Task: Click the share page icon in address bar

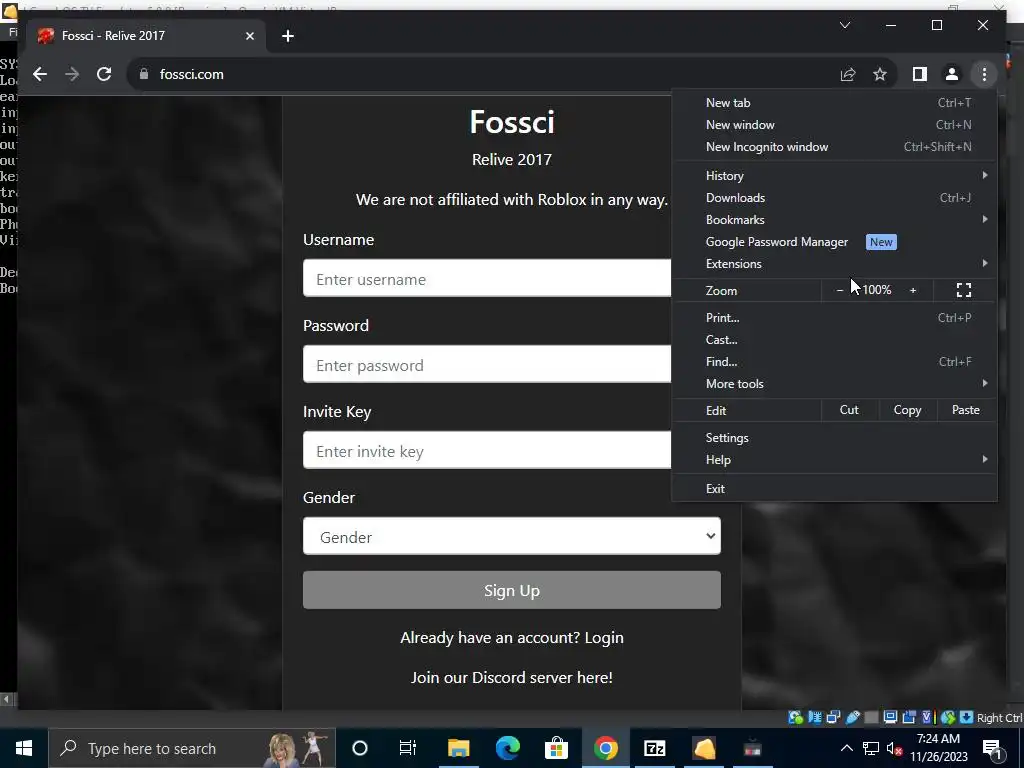Action: click(x=848, y=74)
